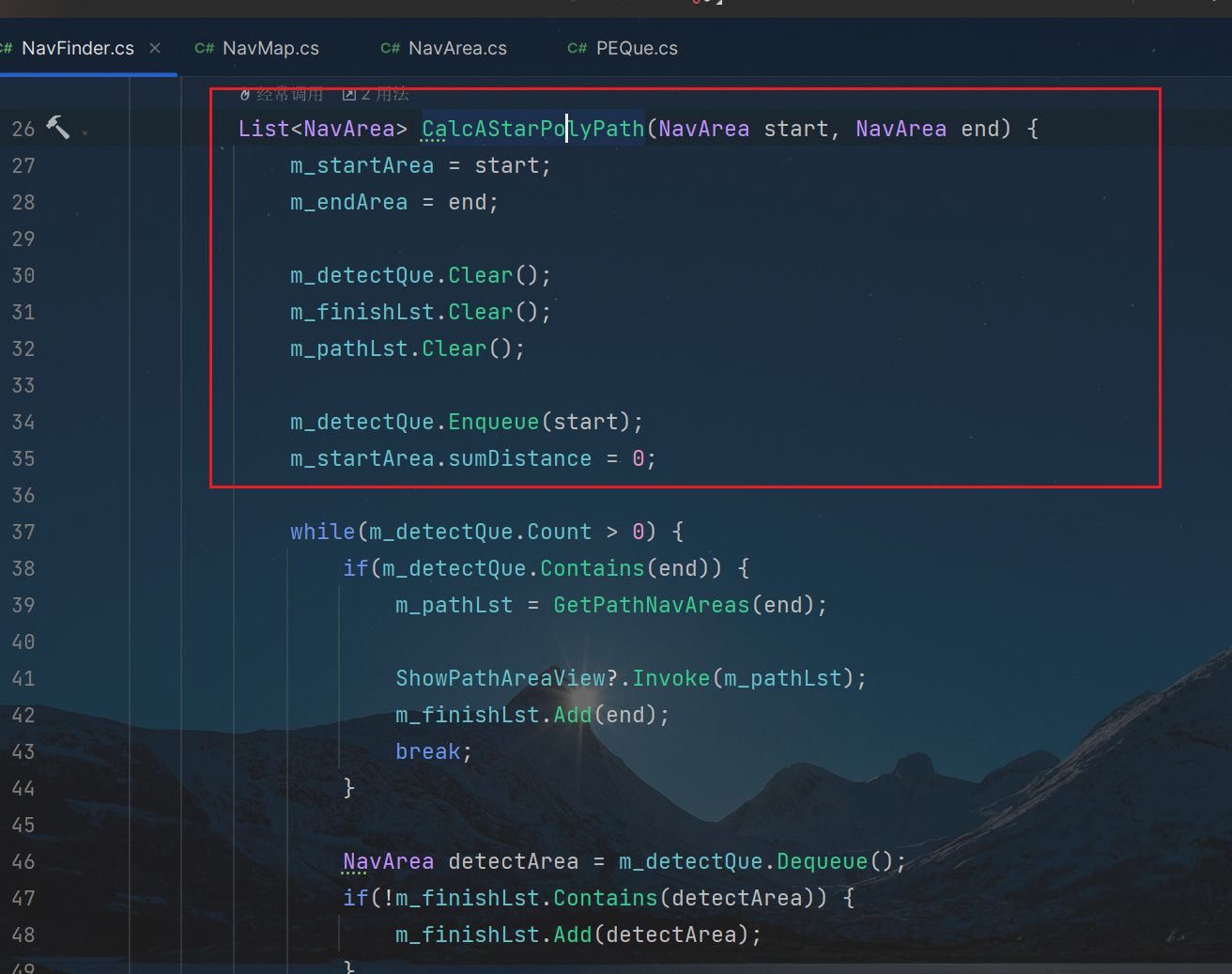Close the NavFinder.cs tab
Screen dimensions: 1232x974
click(155, 48)
